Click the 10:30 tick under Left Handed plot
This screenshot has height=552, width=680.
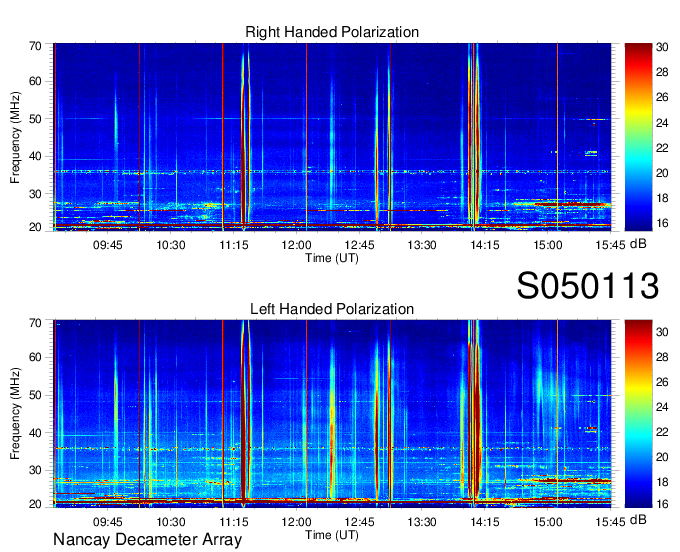pos(171,522)
